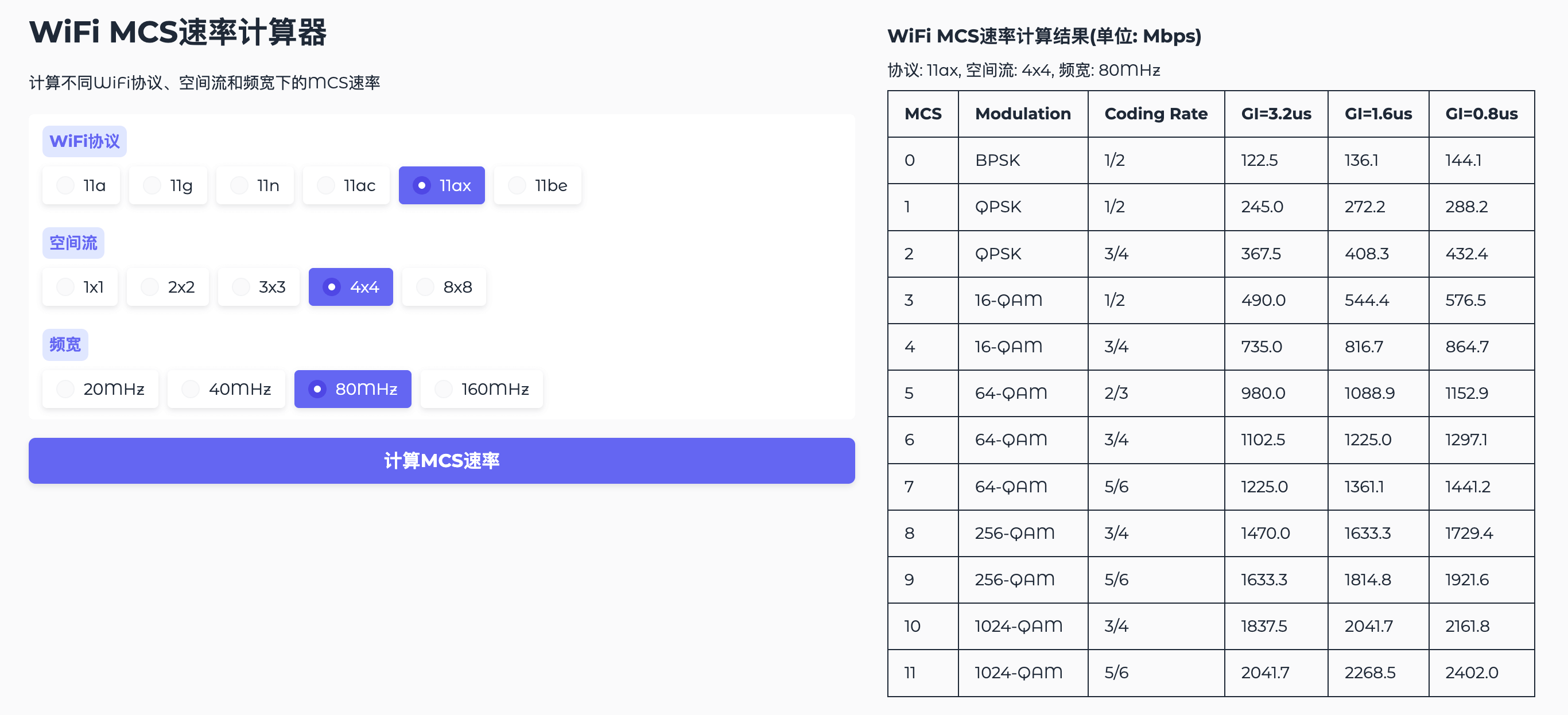Click the 544.4 rate value

pyautogui.click(x=1379, y=301)
